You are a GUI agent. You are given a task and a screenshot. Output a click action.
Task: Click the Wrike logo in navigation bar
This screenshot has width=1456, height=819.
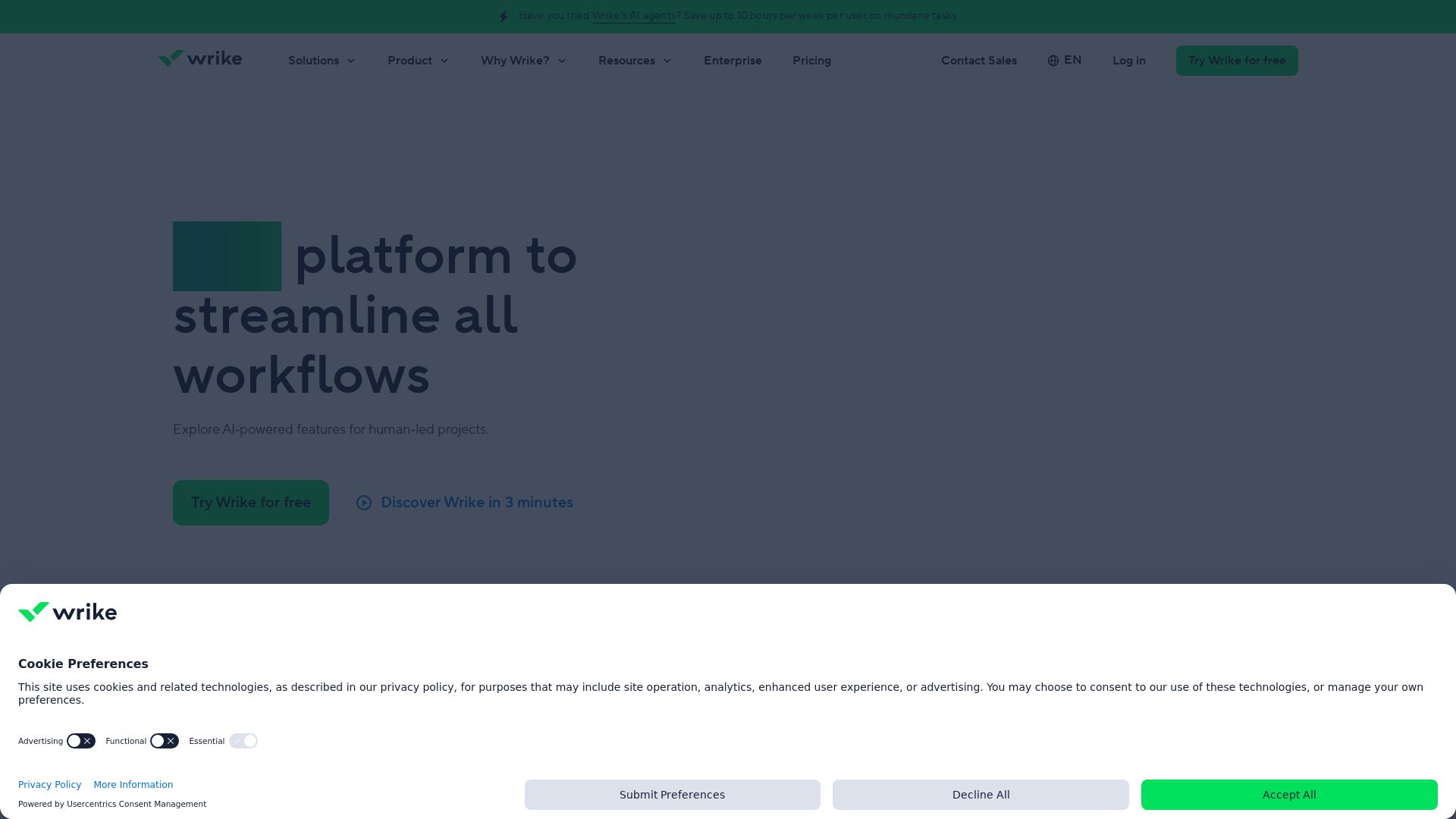click(199, 59)
